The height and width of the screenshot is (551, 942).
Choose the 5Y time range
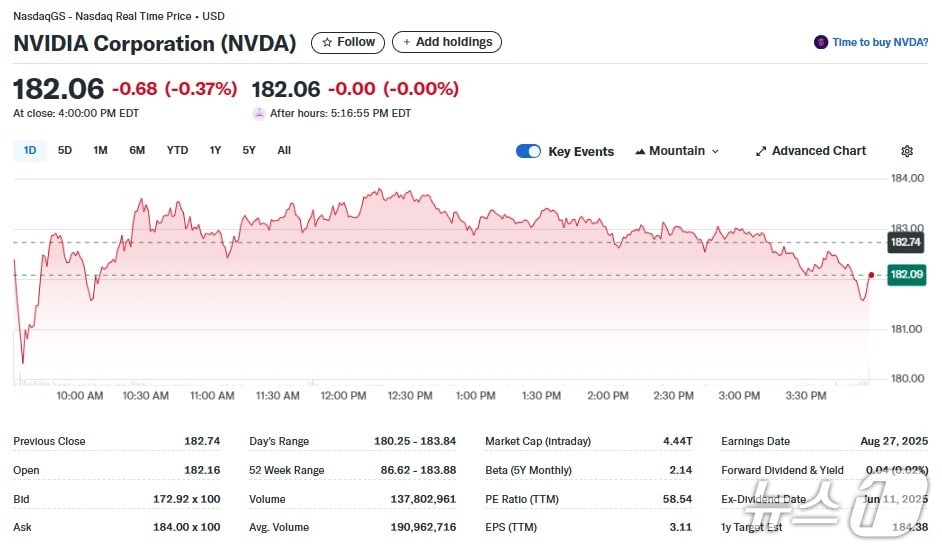249,150
